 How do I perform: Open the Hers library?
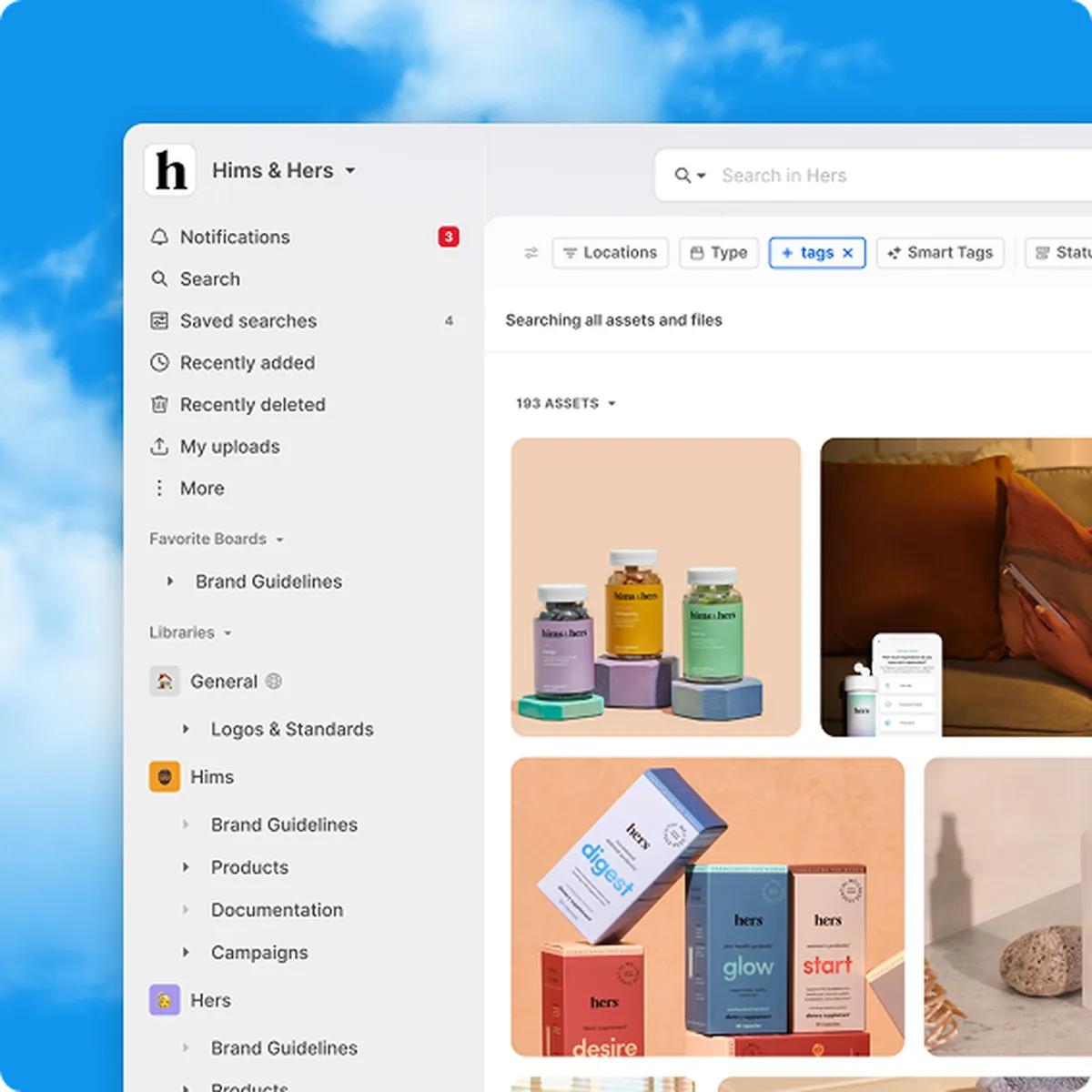coord(210,1000)
